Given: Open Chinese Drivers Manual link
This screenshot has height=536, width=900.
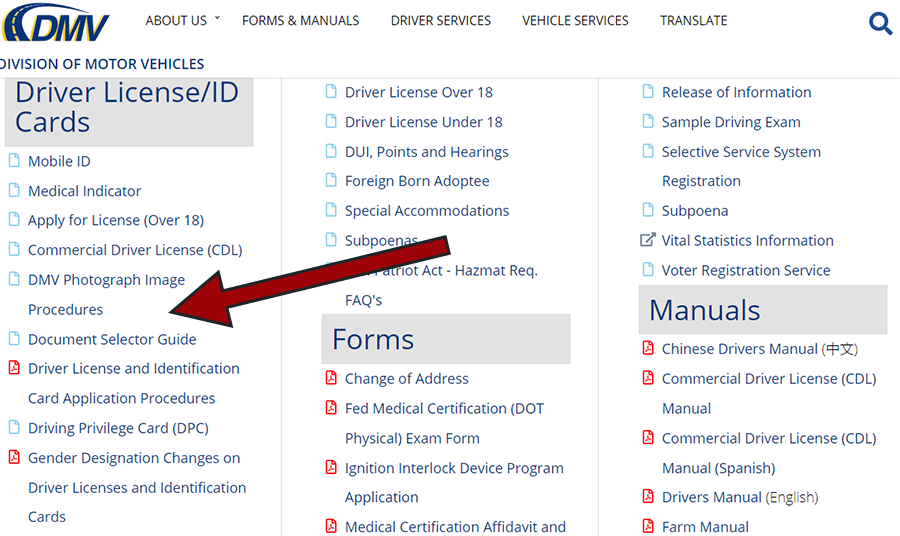Looking at the screenshot, I should tap(759, 349).
